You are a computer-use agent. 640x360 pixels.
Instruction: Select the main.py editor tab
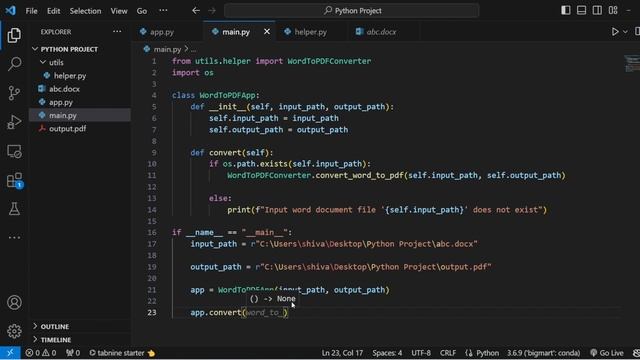(236, 32)
